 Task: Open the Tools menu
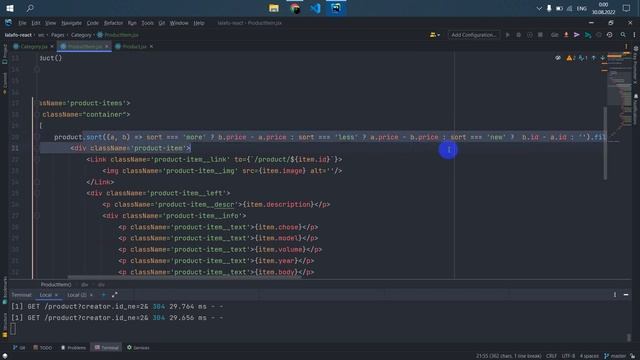pos(147,23)
